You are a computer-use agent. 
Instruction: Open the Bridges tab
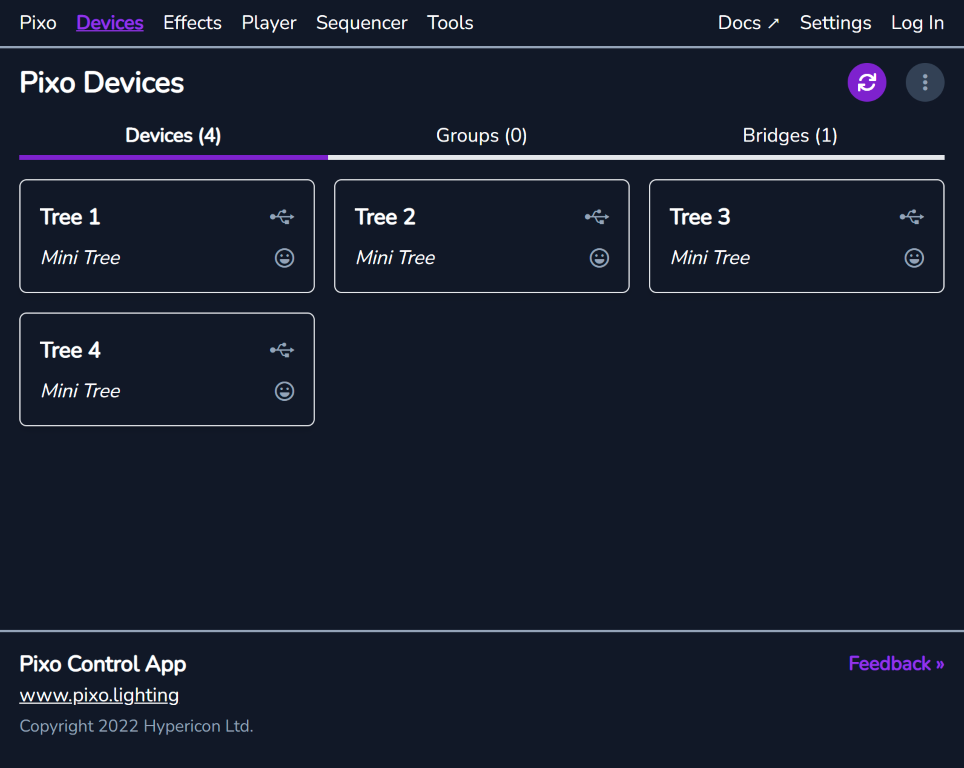click(x=790, y=135)
